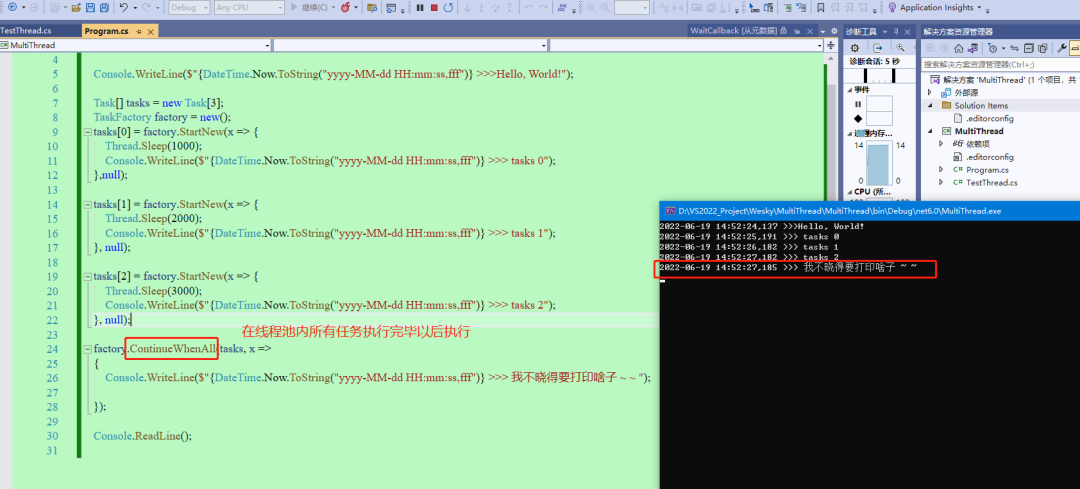
Task: Restart debugging with circular arrow icon
Action: tap(448, 8)
